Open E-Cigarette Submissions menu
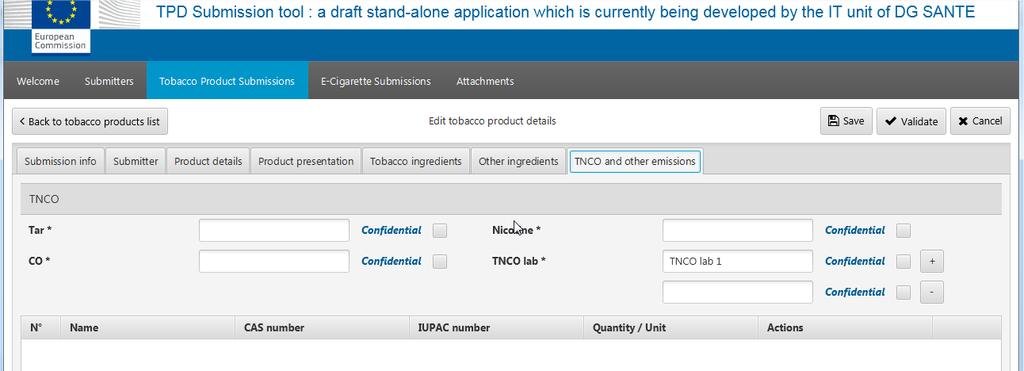This screenshot has width=1024, height=371. [376, 81]
